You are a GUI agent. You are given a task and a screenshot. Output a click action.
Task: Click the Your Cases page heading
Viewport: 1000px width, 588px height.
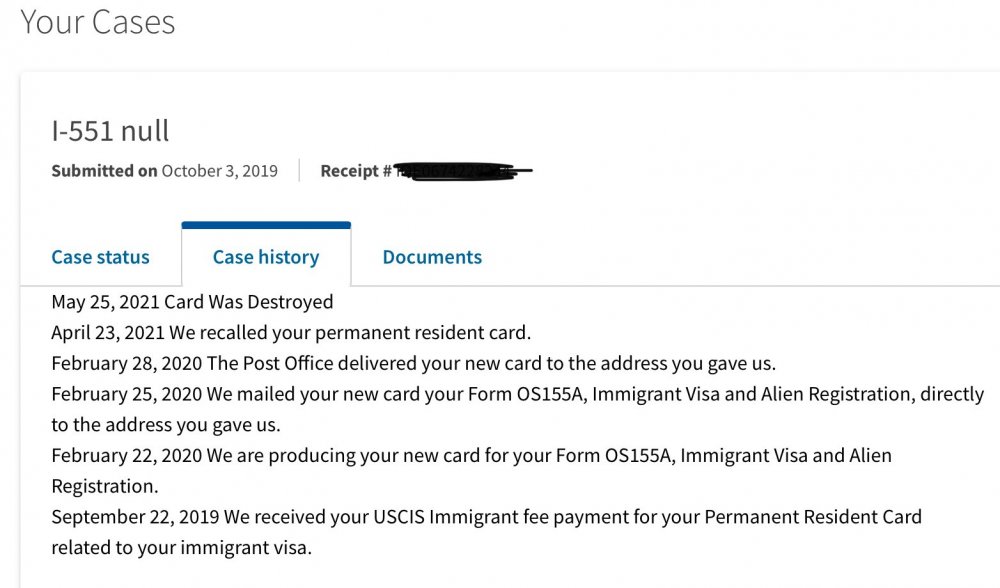98,22
